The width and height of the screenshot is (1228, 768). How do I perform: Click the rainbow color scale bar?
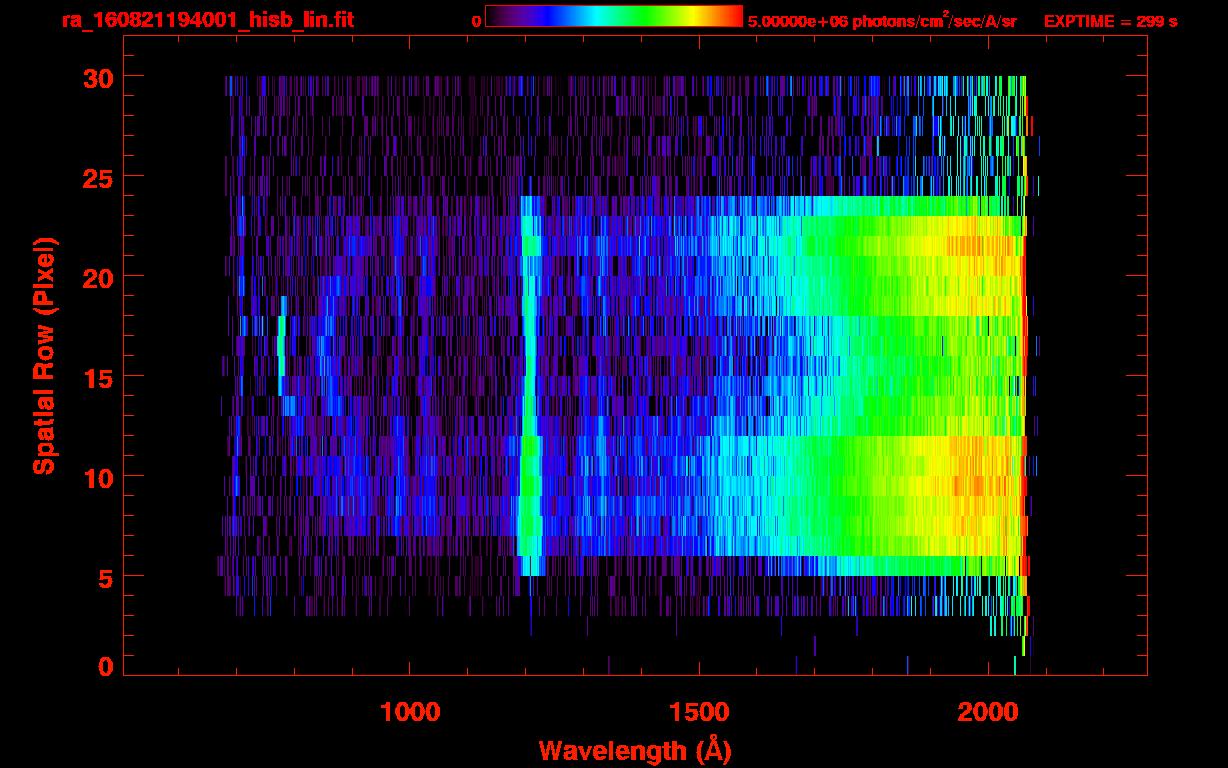coord(614,16)
